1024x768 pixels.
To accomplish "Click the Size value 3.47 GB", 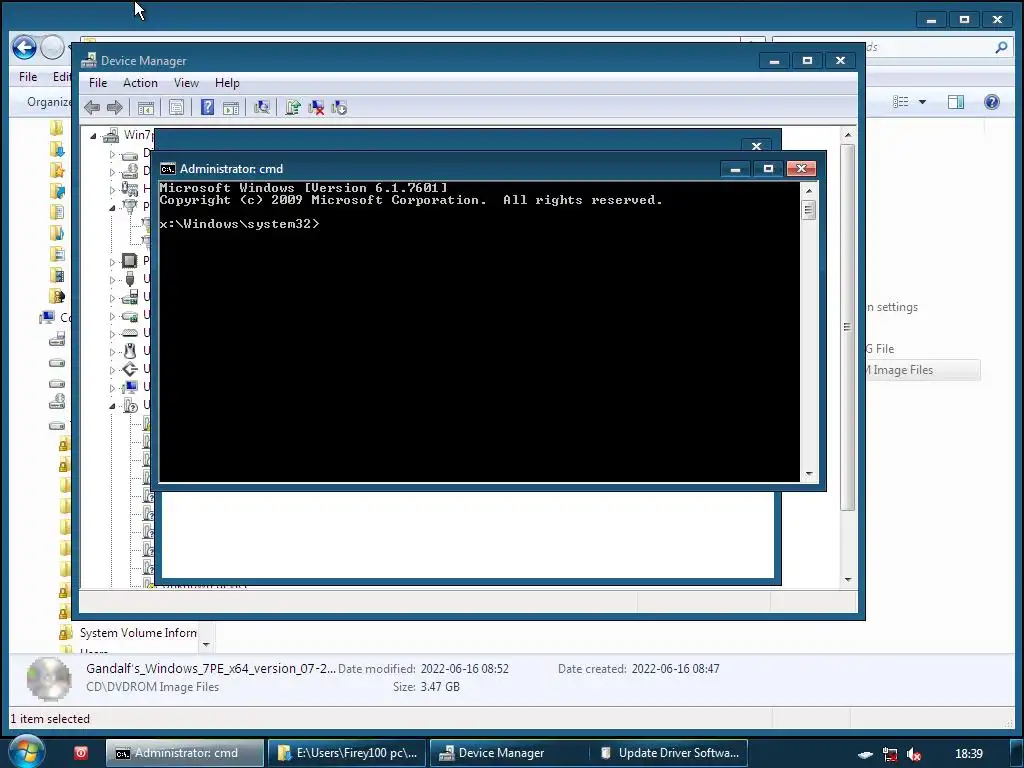I will pyautogui.click(x=440, y=687).
